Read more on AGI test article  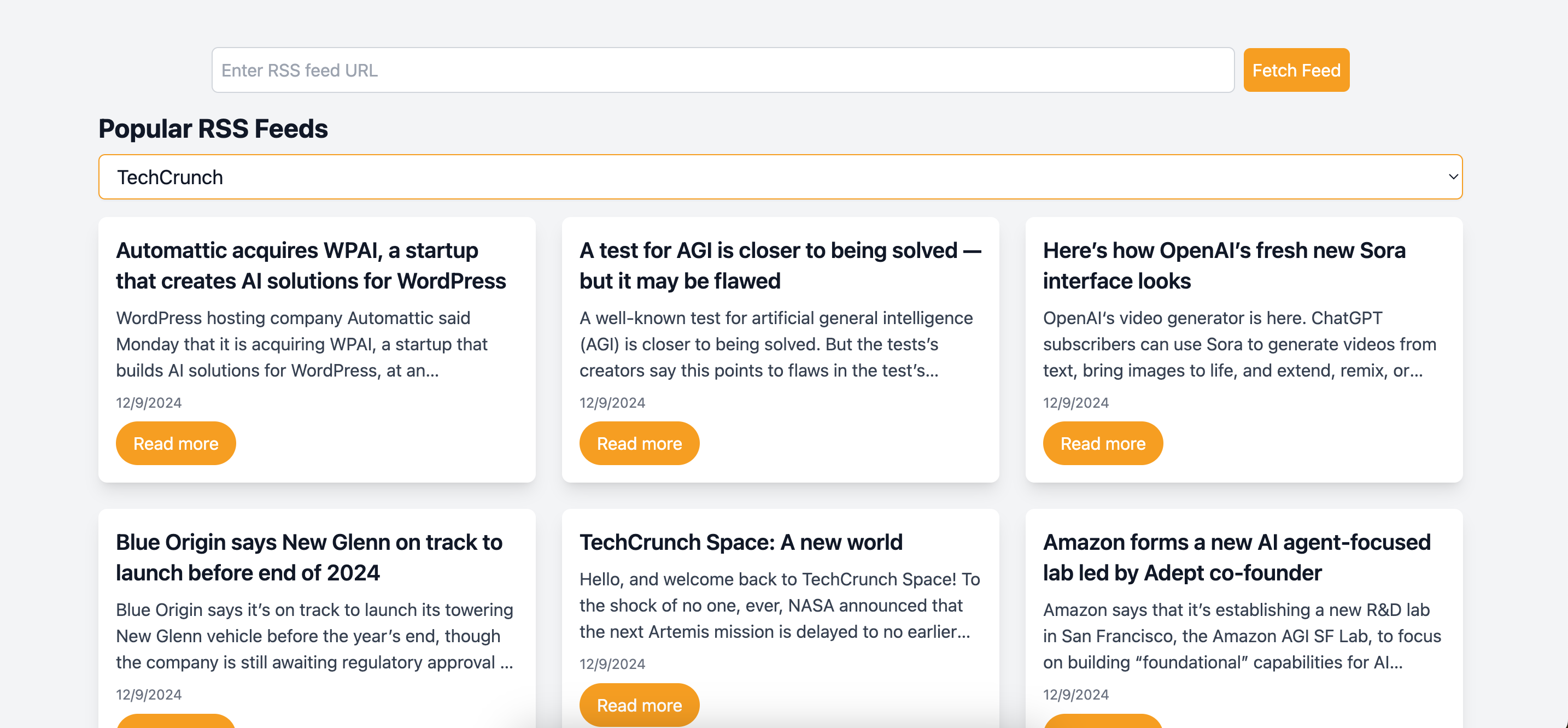639,443
